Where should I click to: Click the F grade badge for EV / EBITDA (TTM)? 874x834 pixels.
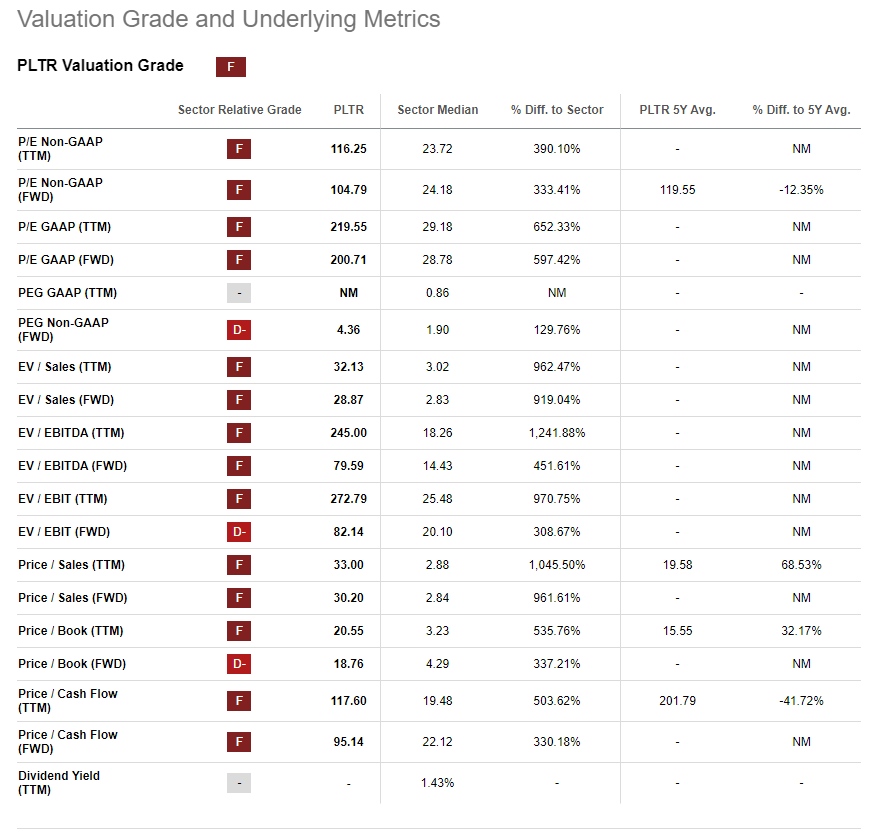[239, 433]
